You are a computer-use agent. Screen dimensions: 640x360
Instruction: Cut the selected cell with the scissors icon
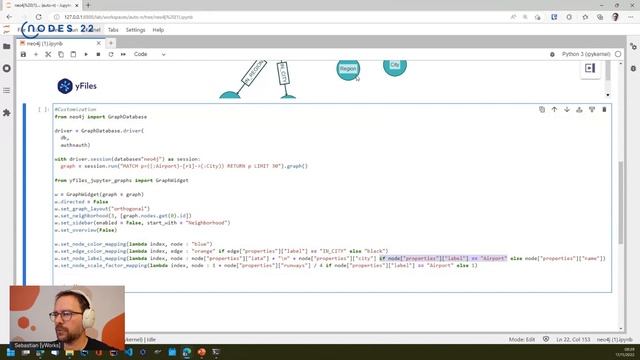point(48,54)
